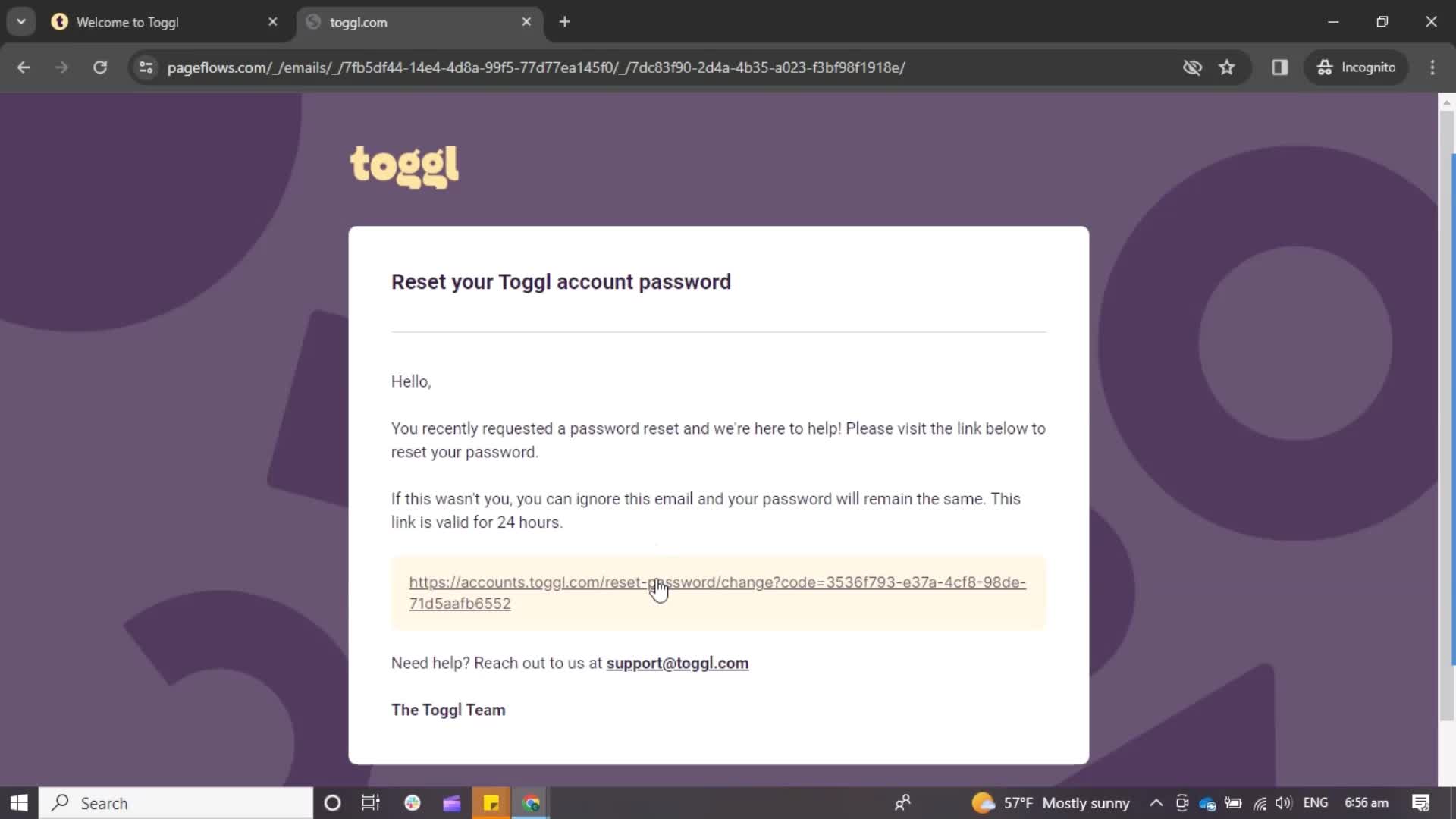This screenshot has width=1456, height=819.
Task: Click the page refresh icon
Action: pos(100,67)
